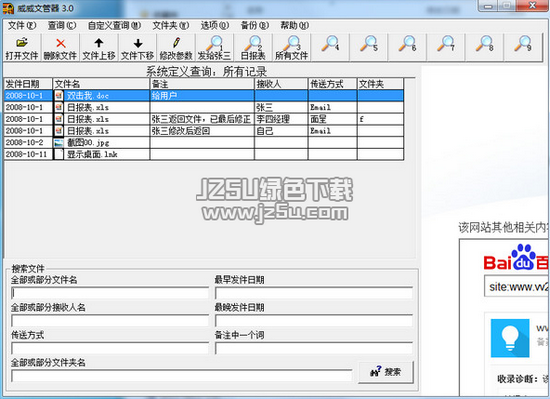The width and height of the screenshot is (550, 399).
Task: Focus the 最晚发件日期 input field
Action: click(x=314, y=320)
